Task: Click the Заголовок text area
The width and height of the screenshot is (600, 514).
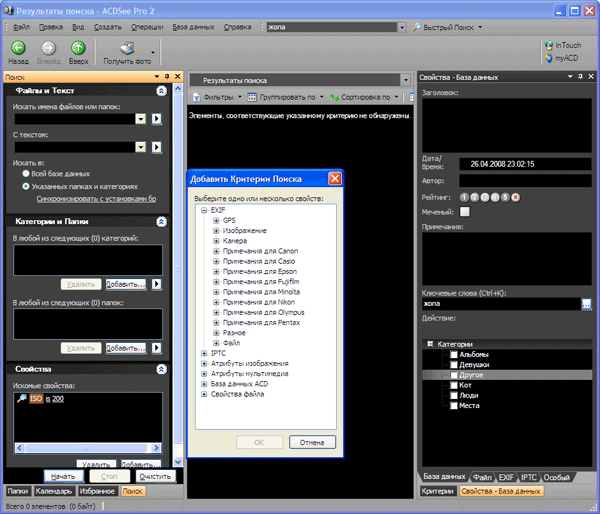Action: 507,126
